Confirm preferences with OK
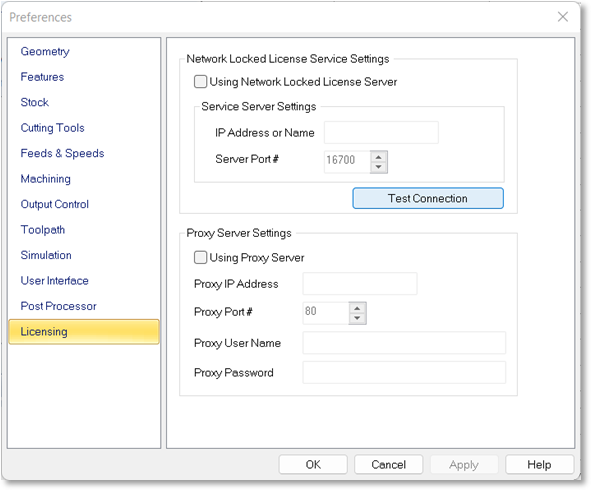The image size is (591, 490). (x=313, y=464)
